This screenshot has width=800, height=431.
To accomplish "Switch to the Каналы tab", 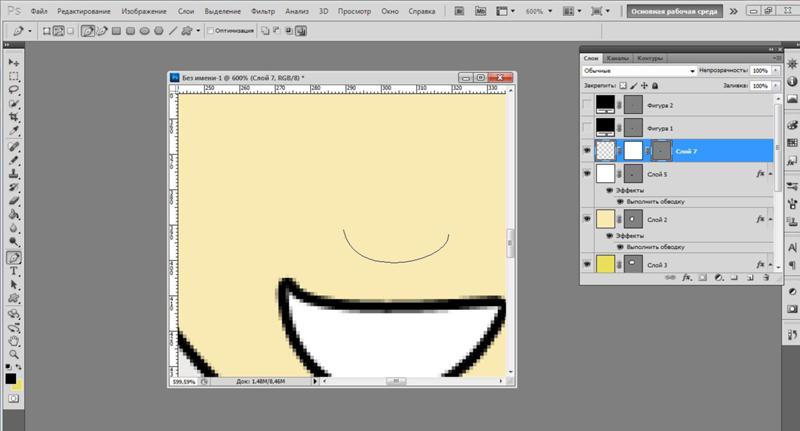I will coord(620,57).
